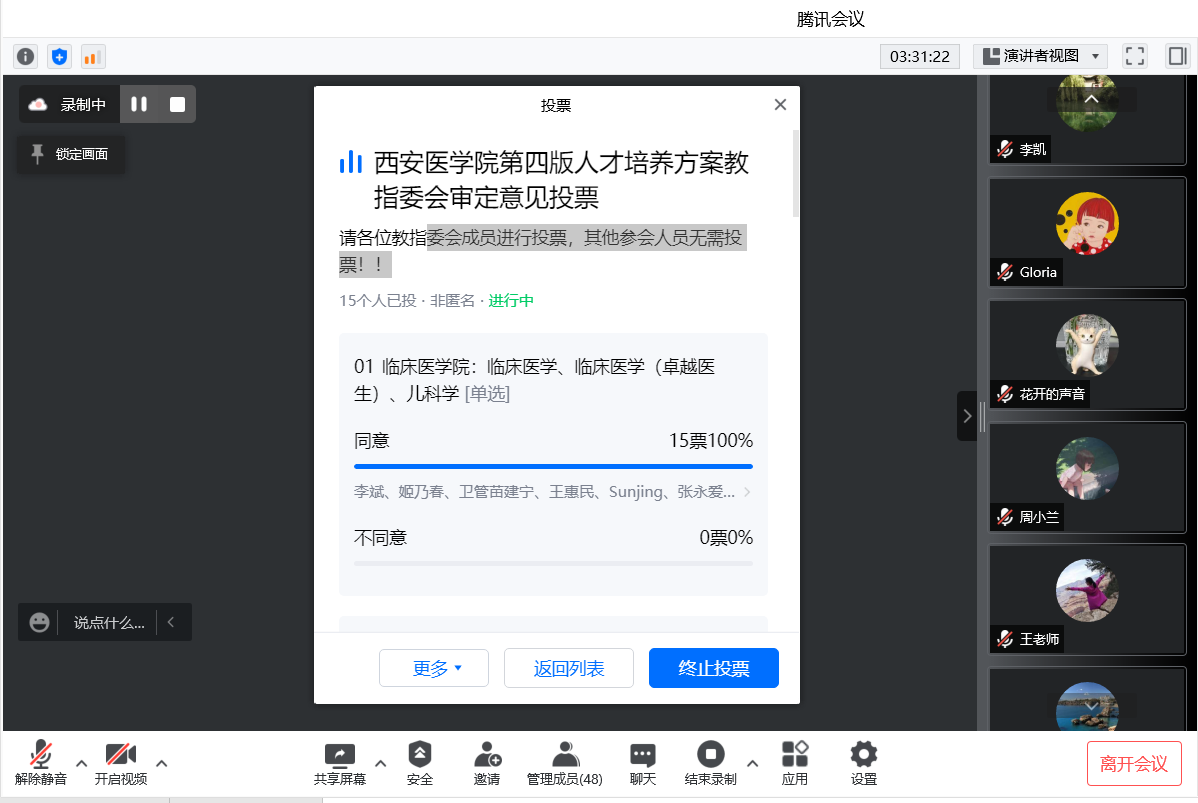Open the Apps icon
This screenshot has height=803, width=1198.
[x=794, y=763]
